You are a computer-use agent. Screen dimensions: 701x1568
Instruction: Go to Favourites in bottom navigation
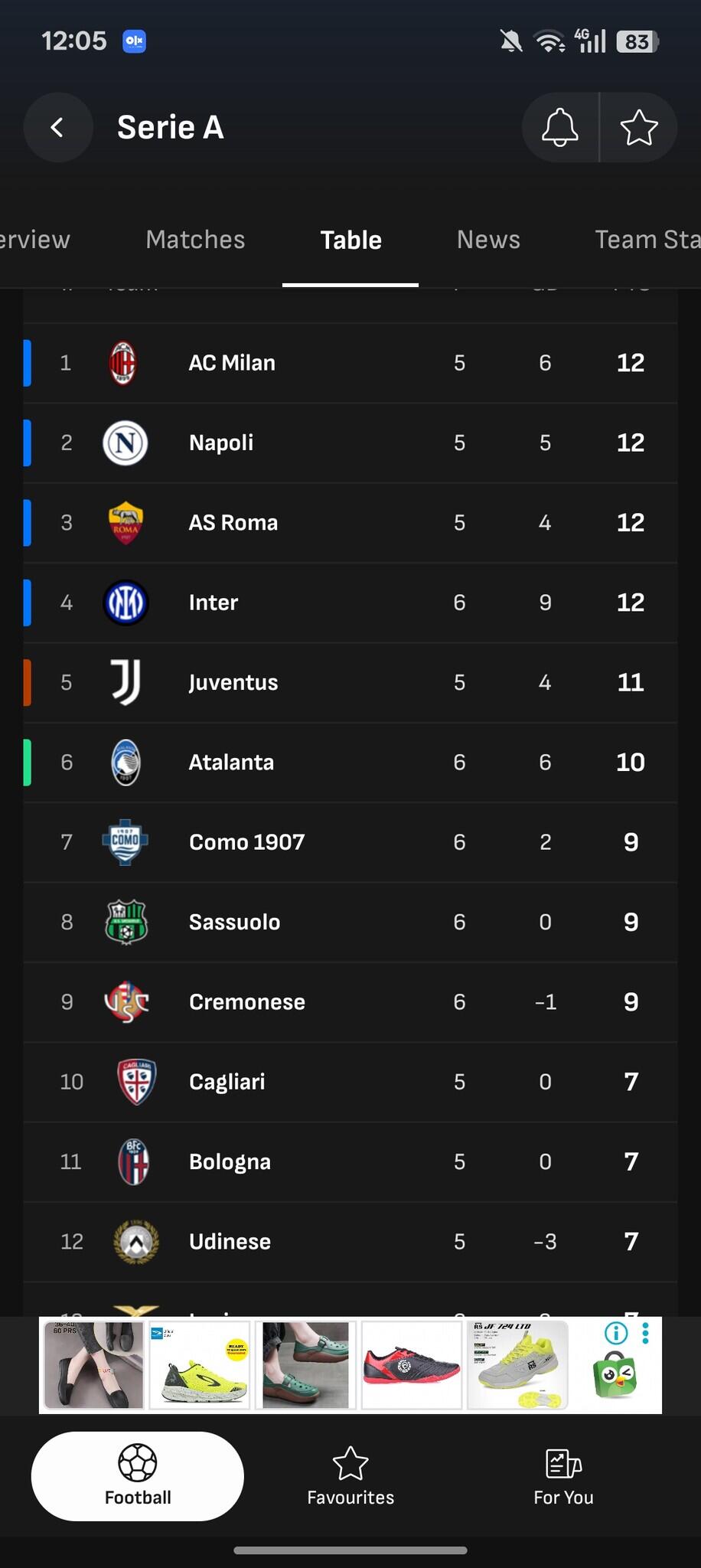coord(350,1476)
